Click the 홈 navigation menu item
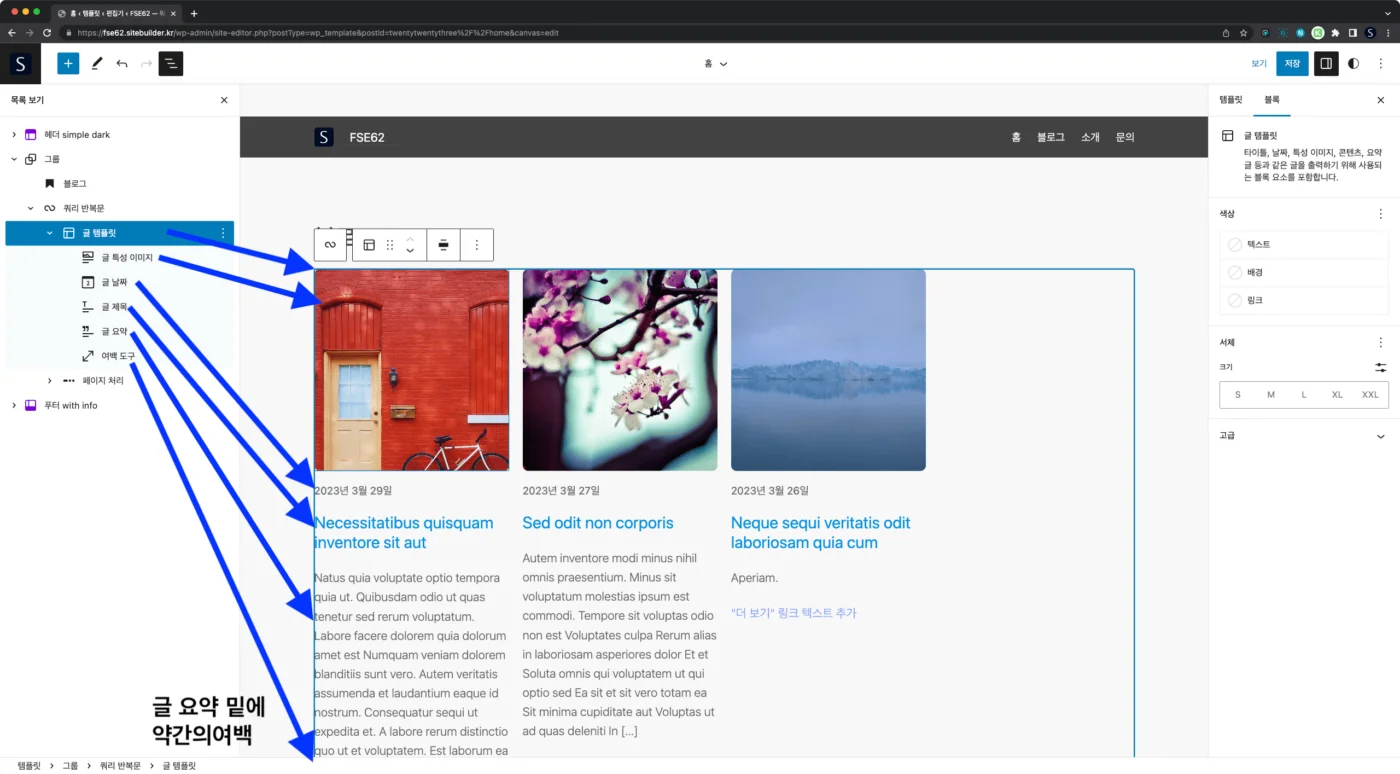 pyautogui.click(x=1016, y=137)
